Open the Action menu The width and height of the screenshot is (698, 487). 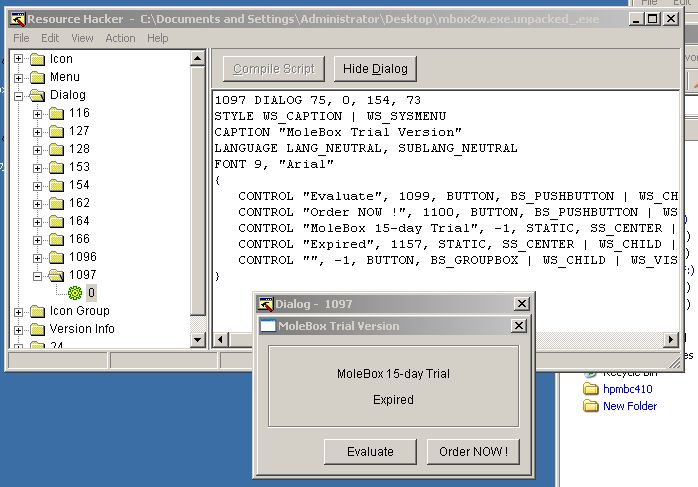point(120,38)
